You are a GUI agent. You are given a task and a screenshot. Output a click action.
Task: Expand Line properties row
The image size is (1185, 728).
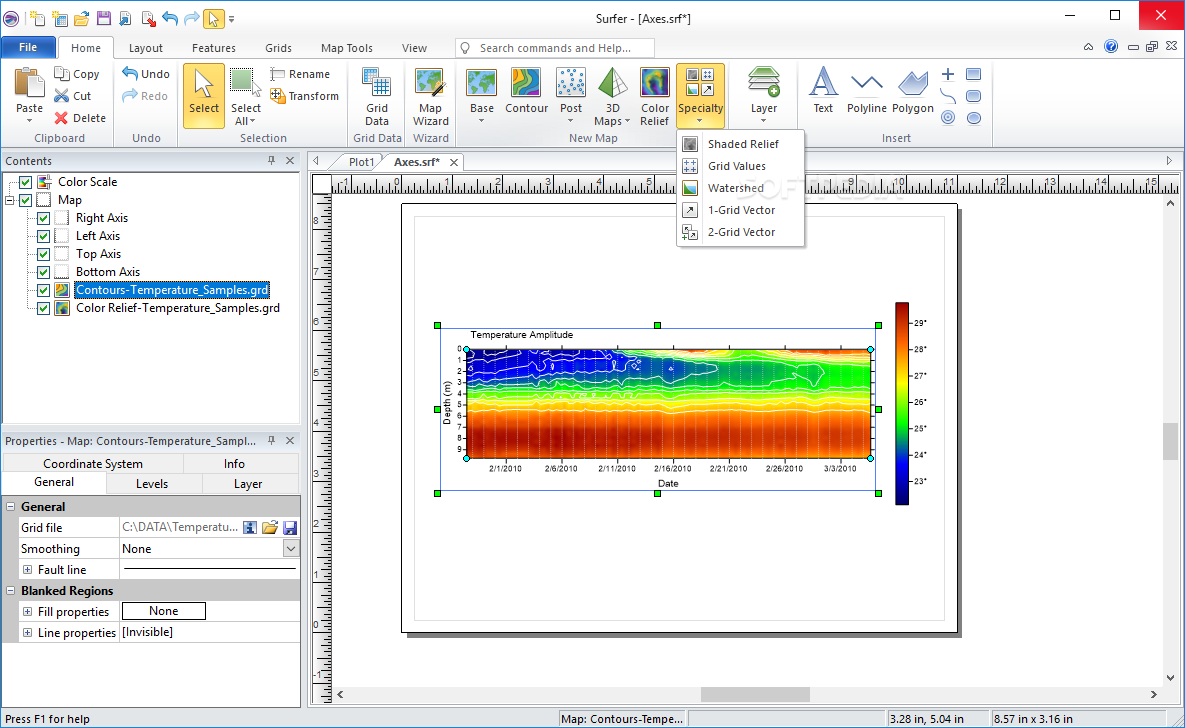tap(27, 633)
